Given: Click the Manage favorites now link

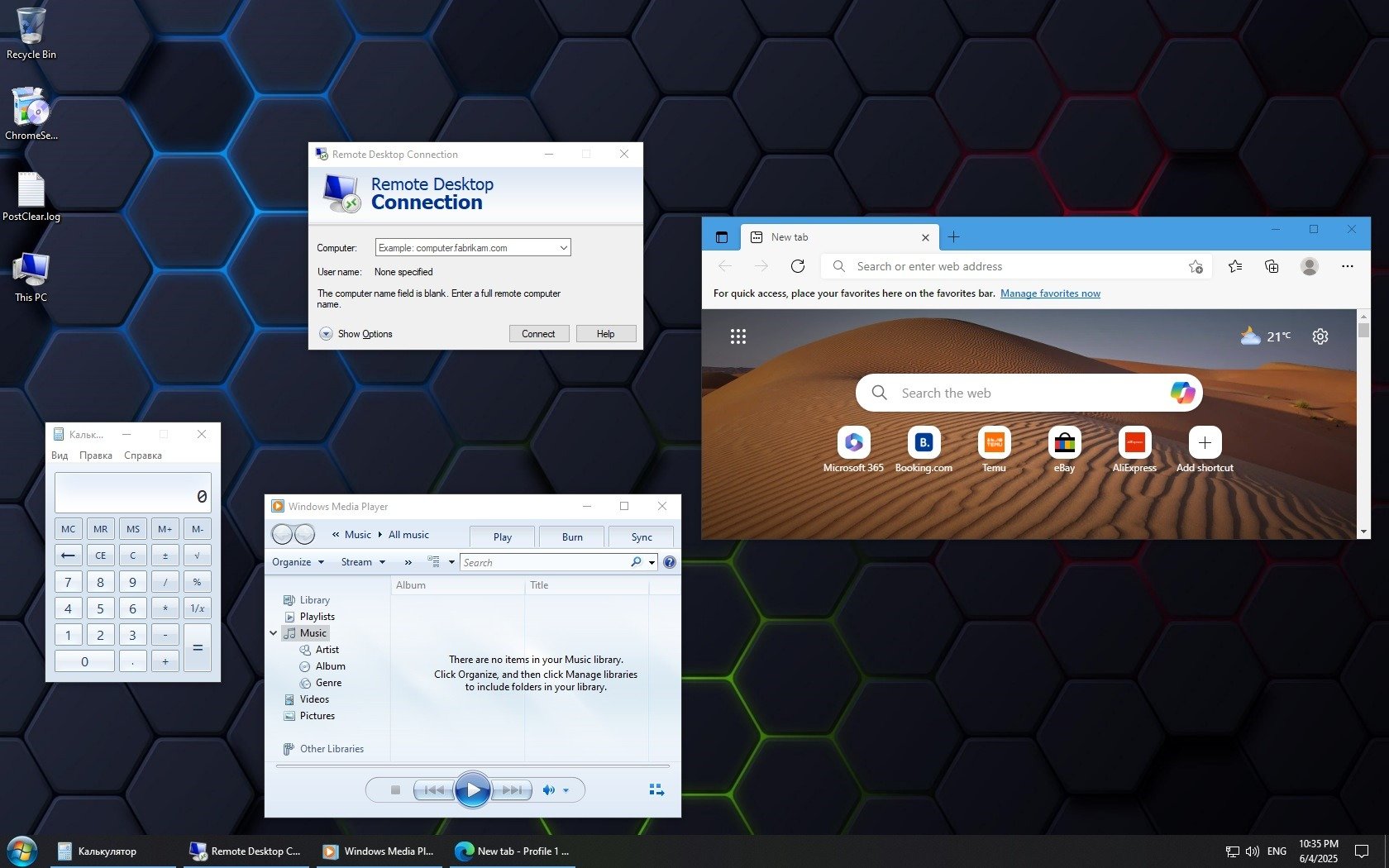Looking at the screenshot, I should (1050, 293).
